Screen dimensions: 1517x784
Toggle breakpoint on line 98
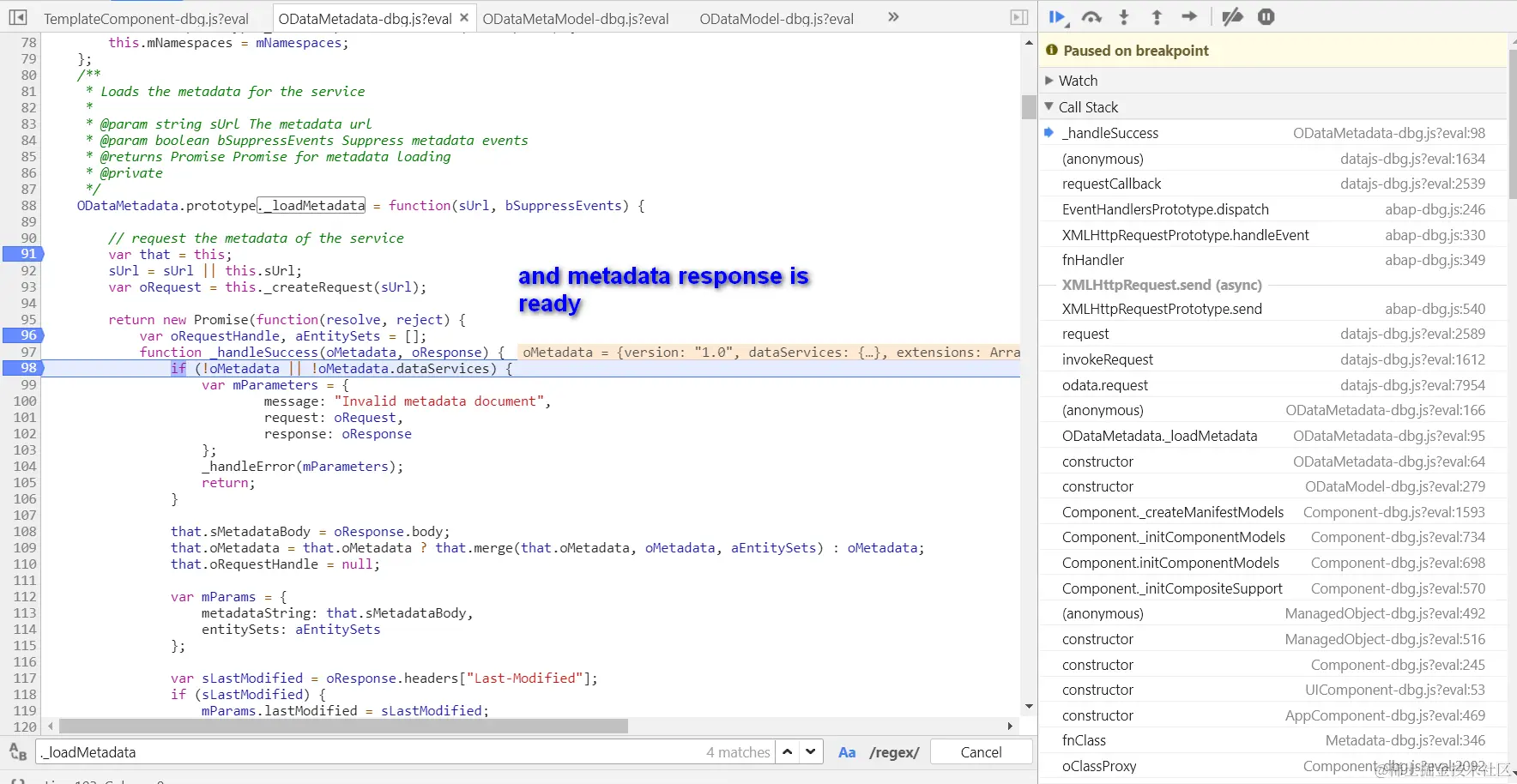pyautogui.click(x=23, y=369)
